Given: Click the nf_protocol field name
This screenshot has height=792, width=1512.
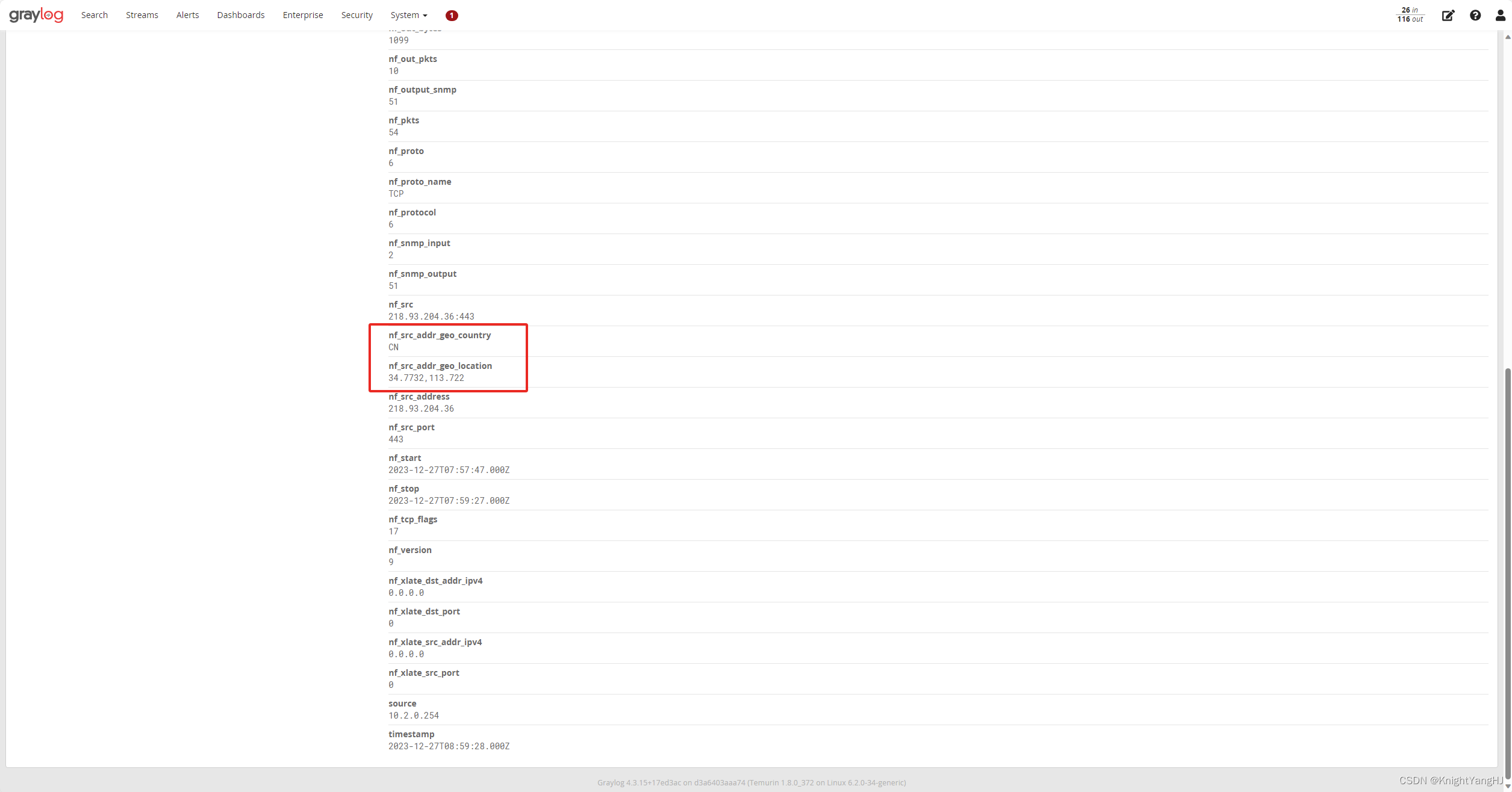Looking at the screenshot, I should coord(412,212).
